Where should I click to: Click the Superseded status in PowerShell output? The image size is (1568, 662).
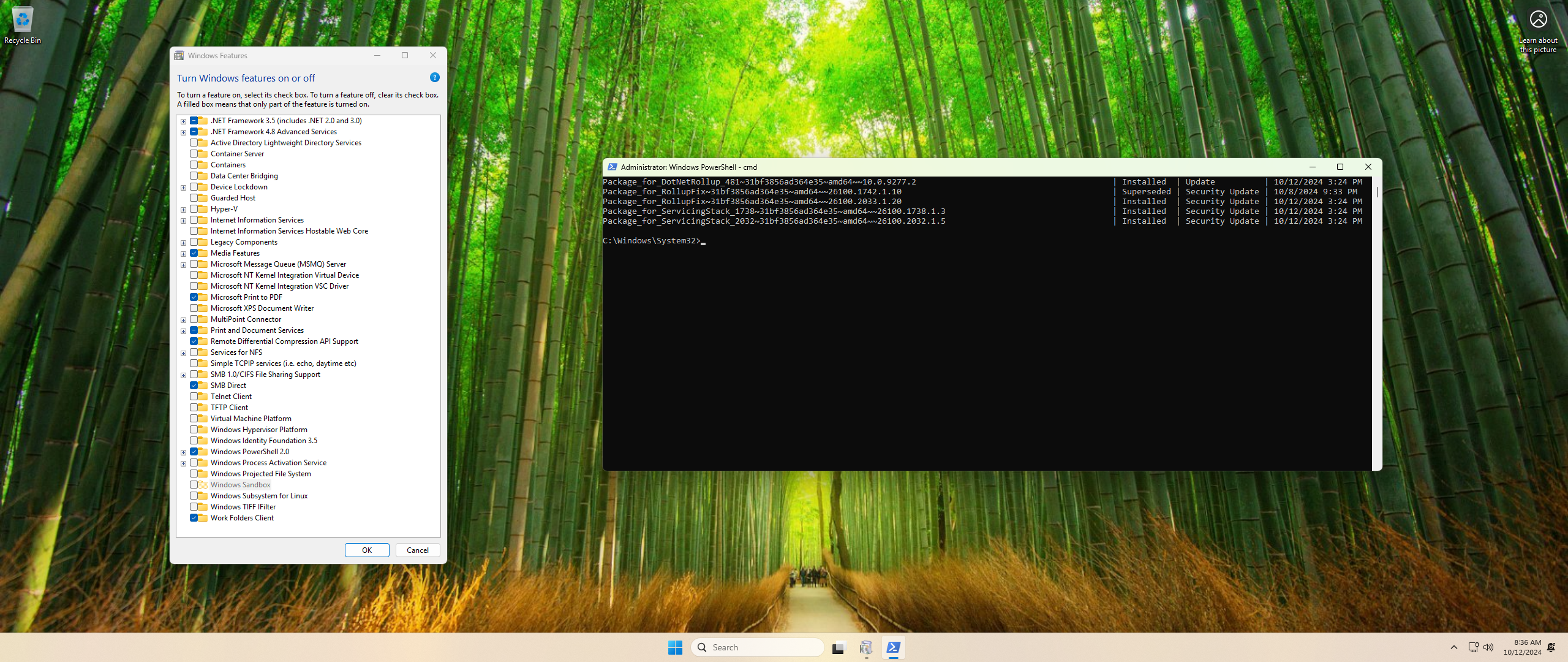tap(1146, 192)
